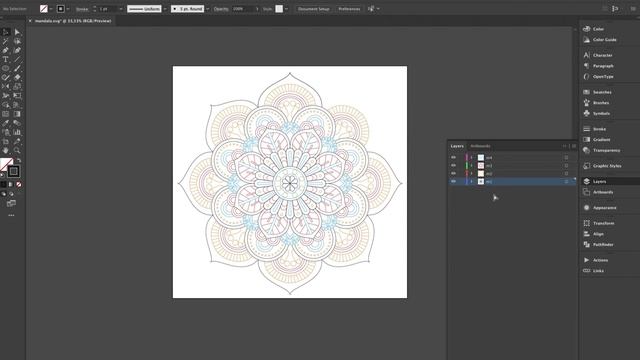Hide the layer with red color bar
This screenshot has width=640, height=360.
pos(453,173)
